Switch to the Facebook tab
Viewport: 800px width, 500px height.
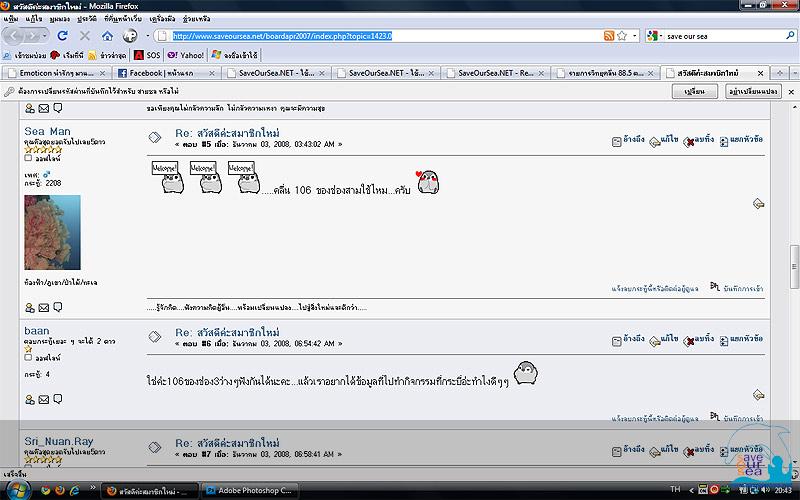[165, 73]
